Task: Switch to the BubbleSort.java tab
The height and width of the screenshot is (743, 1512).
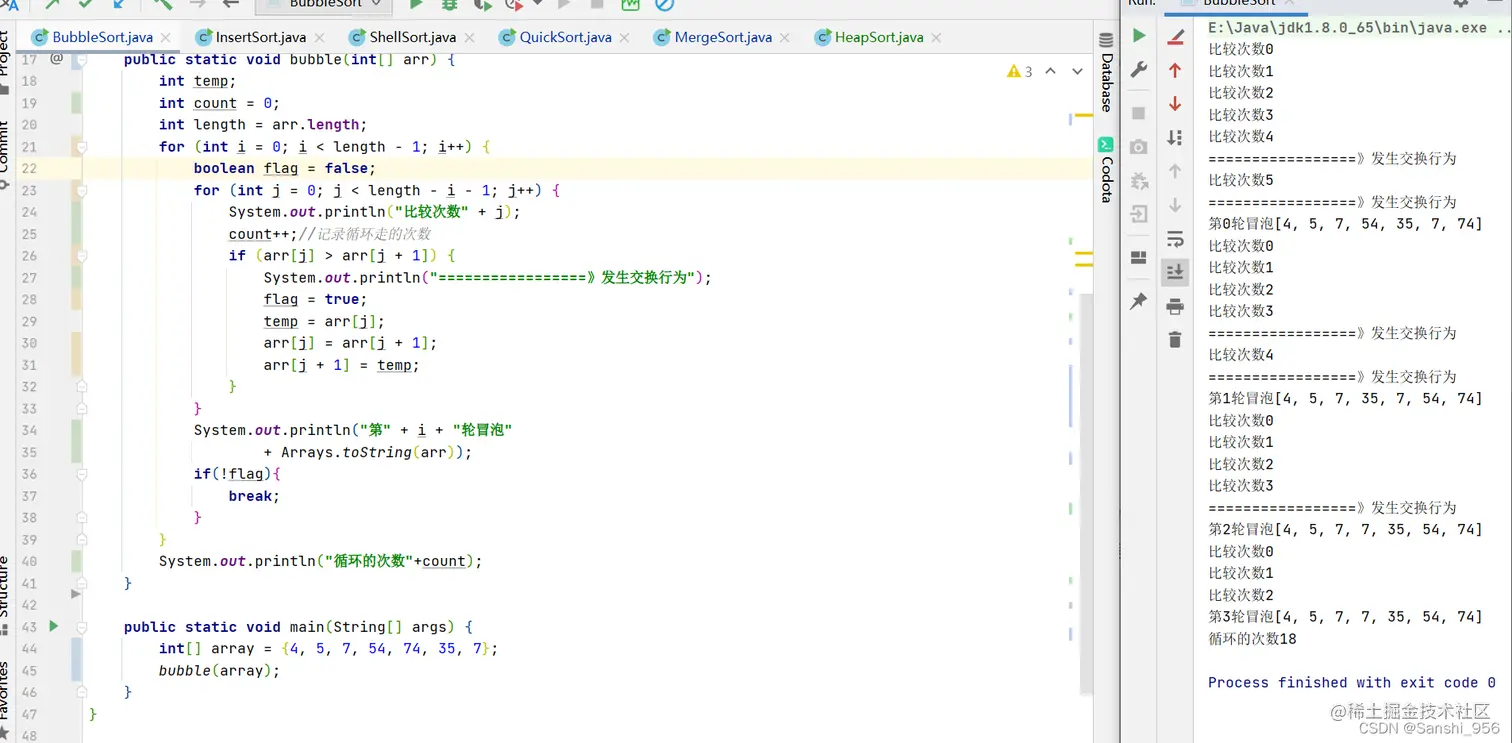Action: (x=102, y=37)
